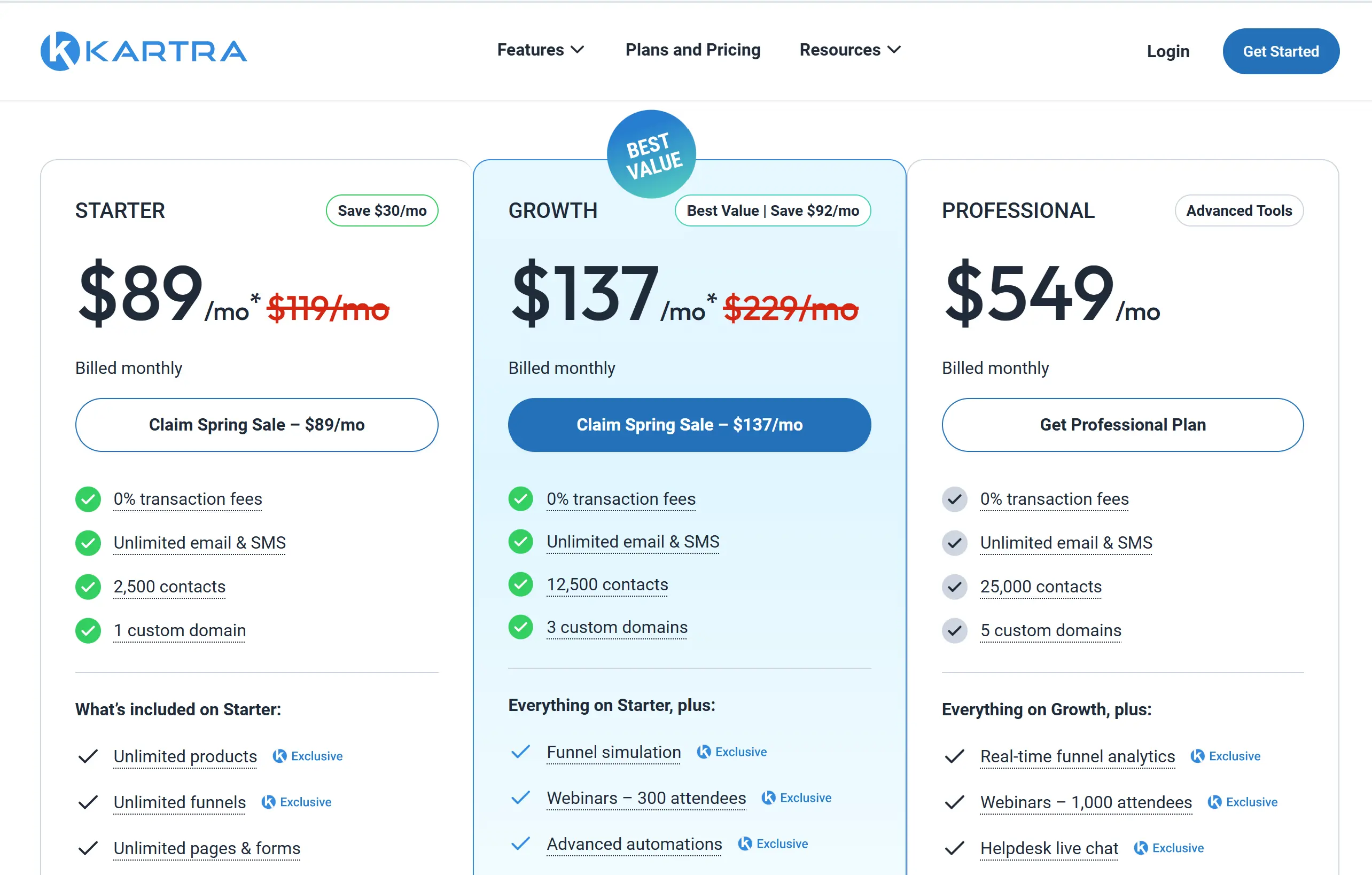Click the green checkmark beside 2,500 contacts

pyautogui.click(x=88, y=587)
